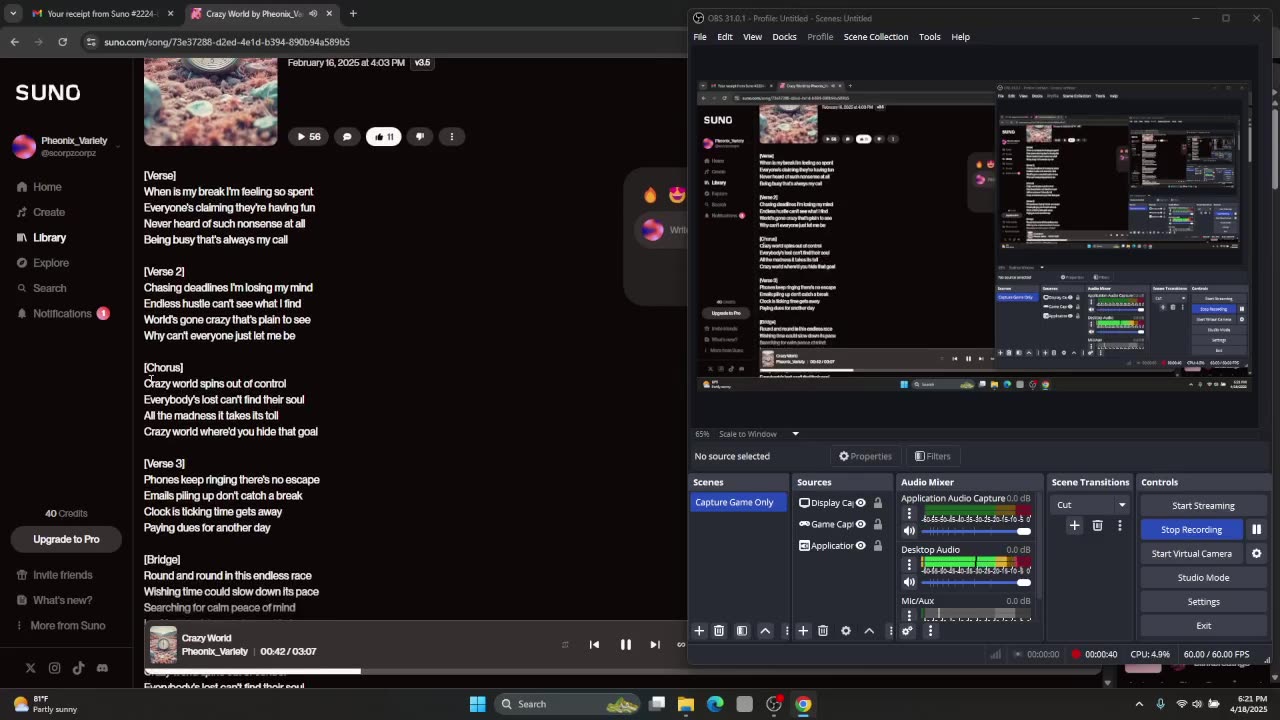The image size is (1280, 720).
Task: Move scene up in Scenes panel
Action: (x=765, y=631)
